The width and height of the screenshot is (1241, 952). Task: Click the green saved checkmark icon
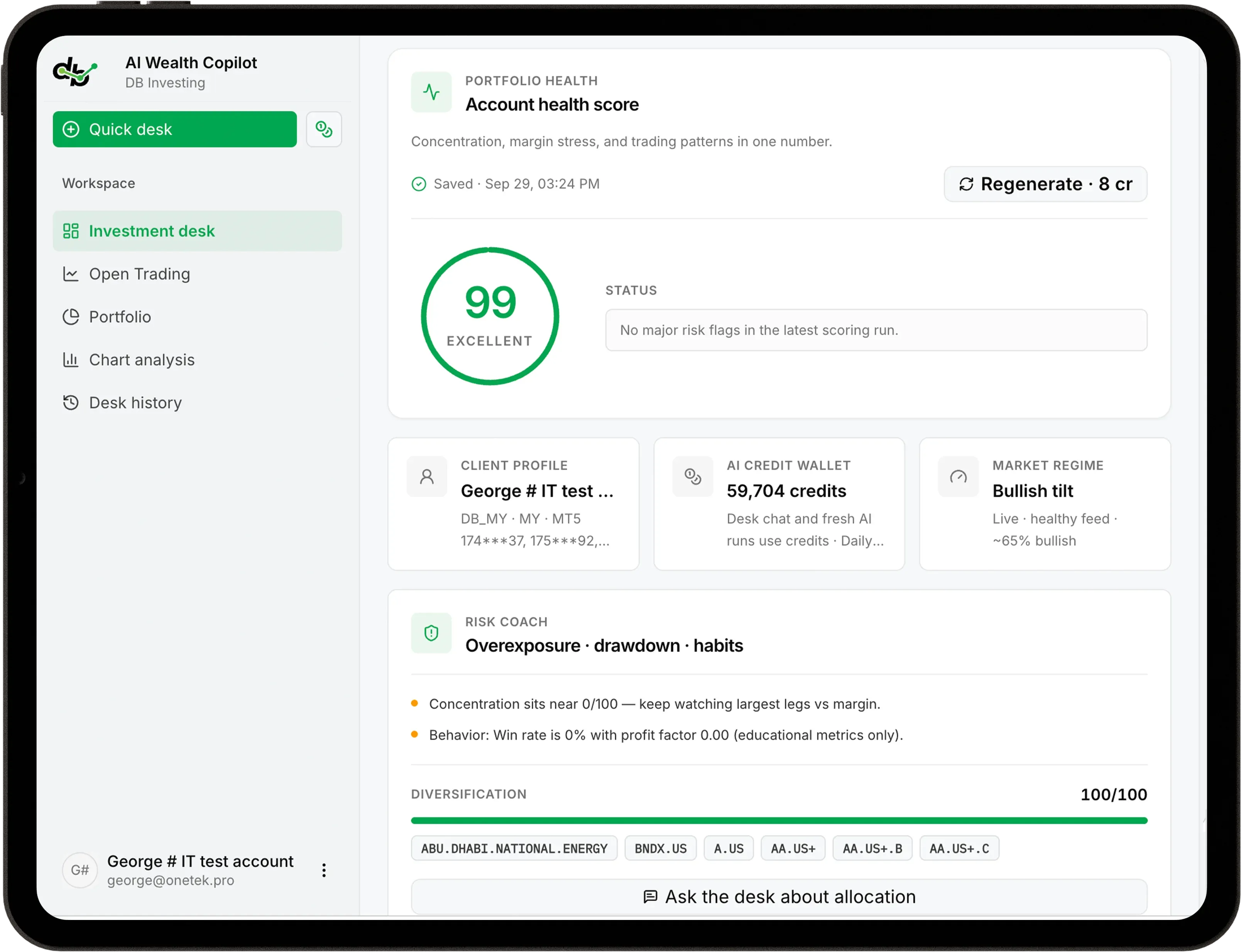tap(419, 184)
